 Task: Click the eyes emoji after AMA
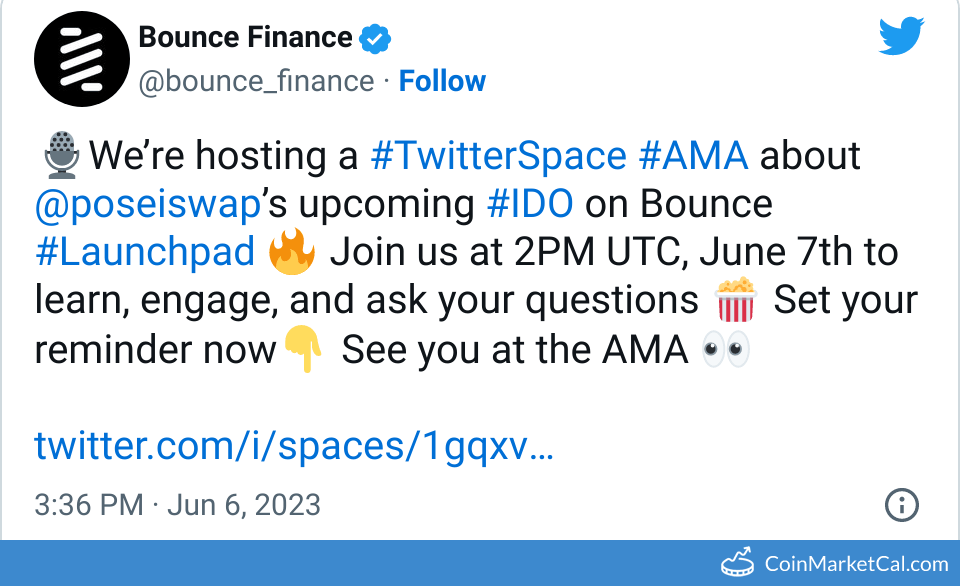(x=725, y=350)
